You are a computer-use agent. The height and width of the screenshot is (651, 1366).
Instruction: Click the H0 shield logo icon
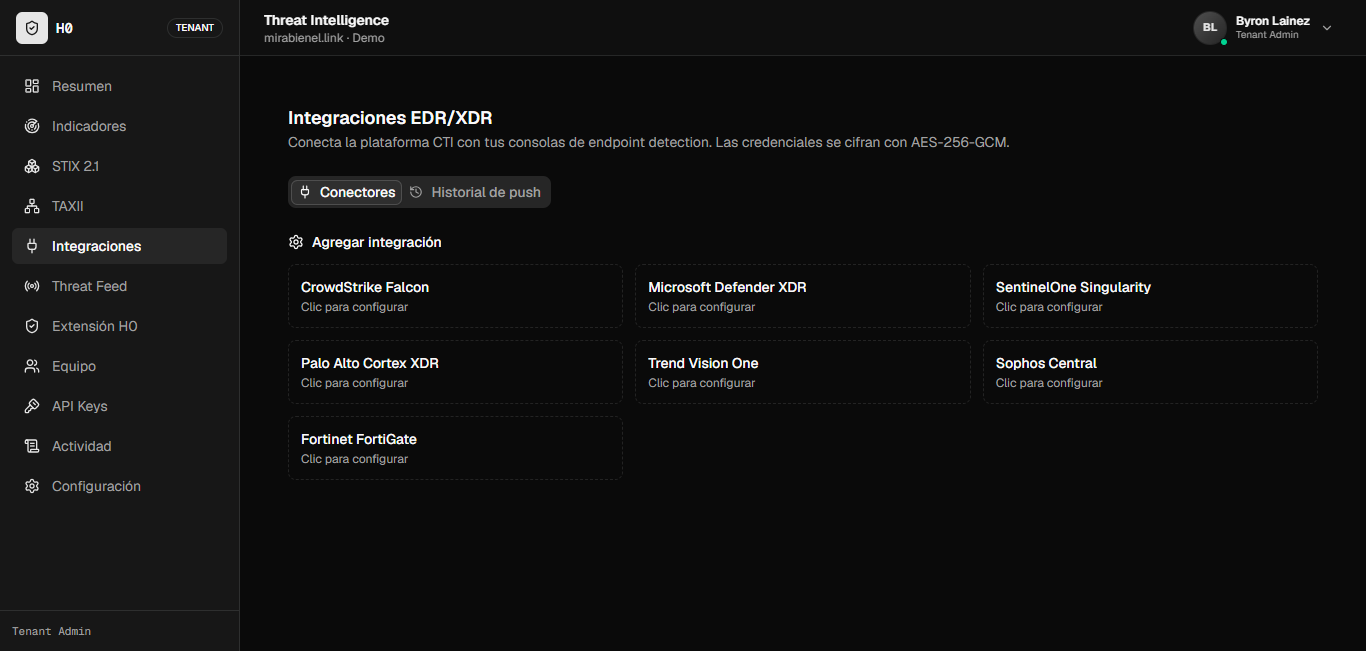[32, 28]
